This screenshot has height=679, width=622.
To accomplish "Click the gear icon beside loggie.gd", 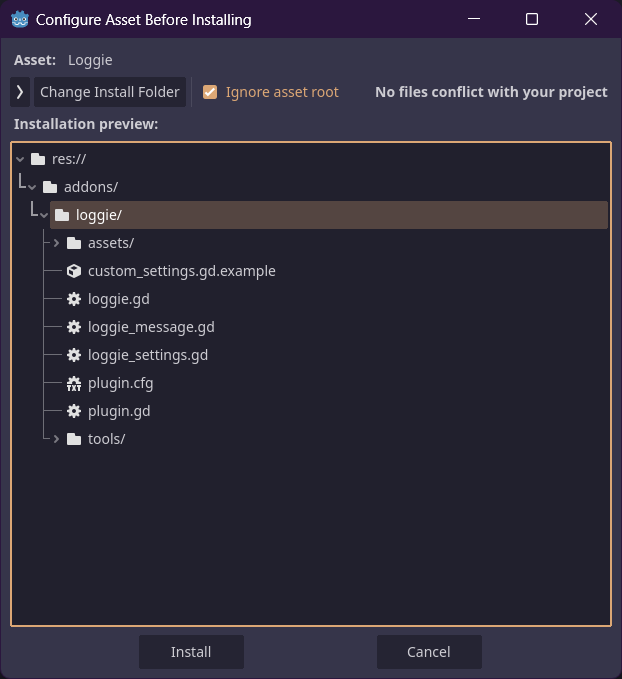I will tap(74, 299).
